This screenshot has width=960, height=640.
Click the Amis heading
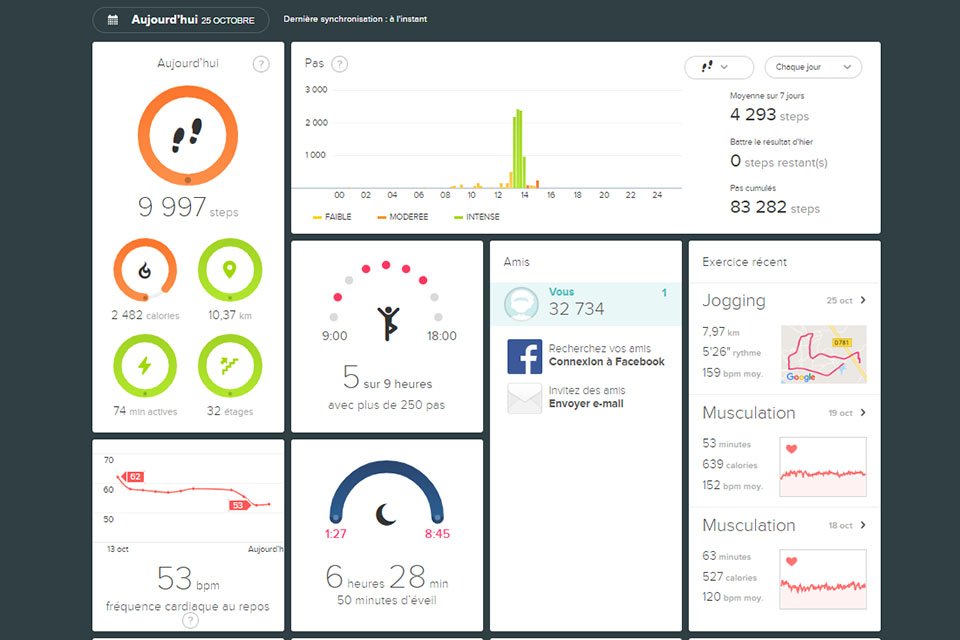coord(517,262)
